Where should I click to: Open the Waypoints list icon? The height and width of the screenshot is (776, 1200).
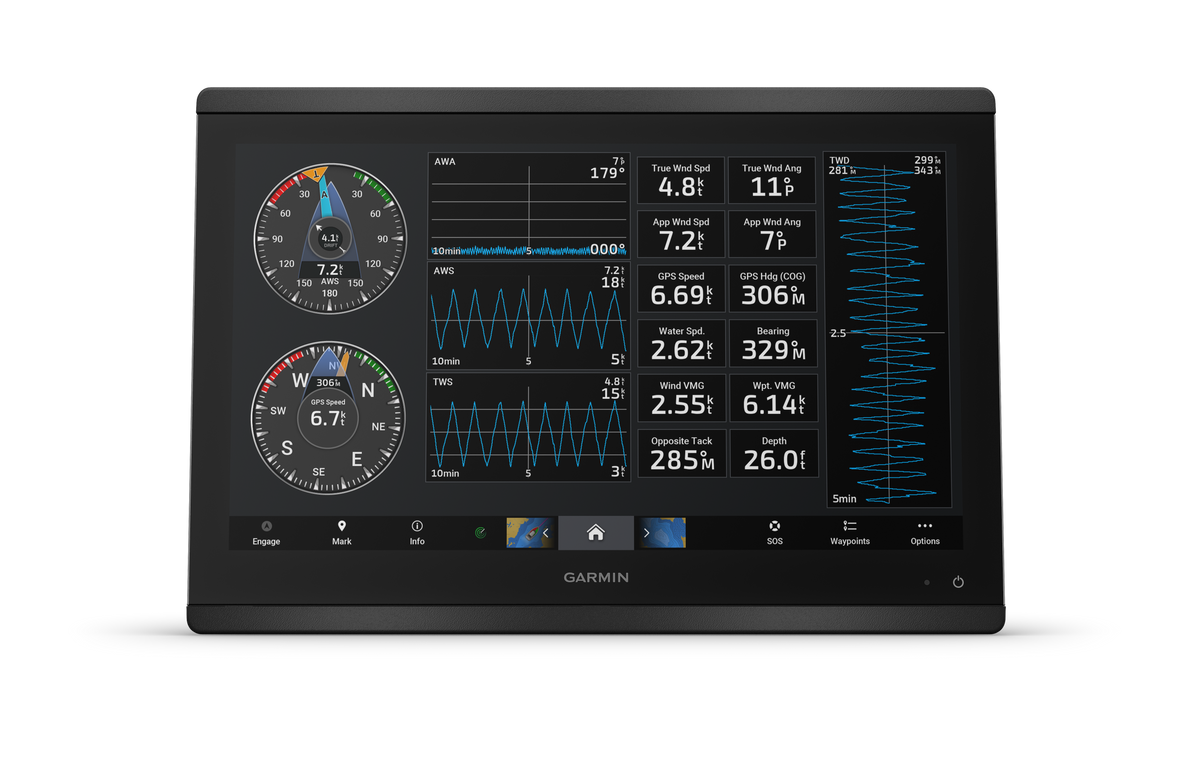point(850,526)
